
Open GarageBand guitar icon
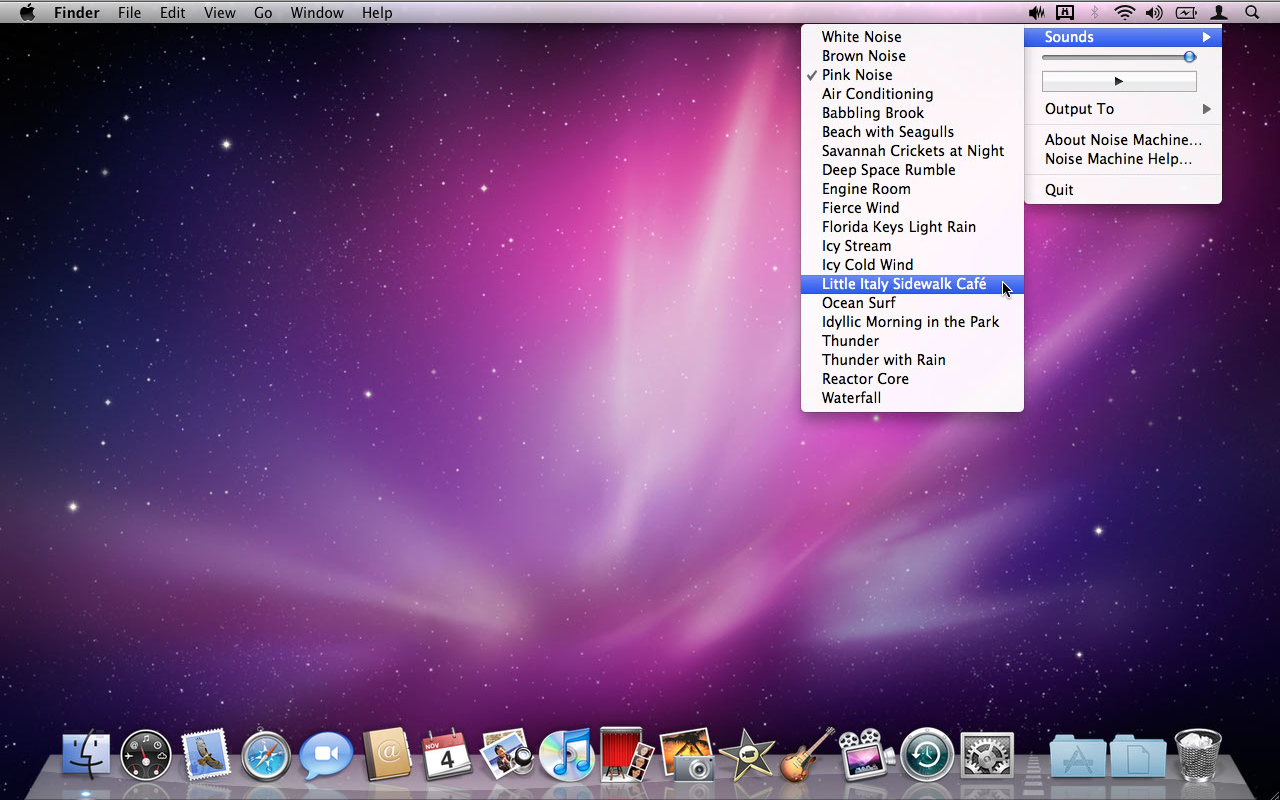point(806,754)
